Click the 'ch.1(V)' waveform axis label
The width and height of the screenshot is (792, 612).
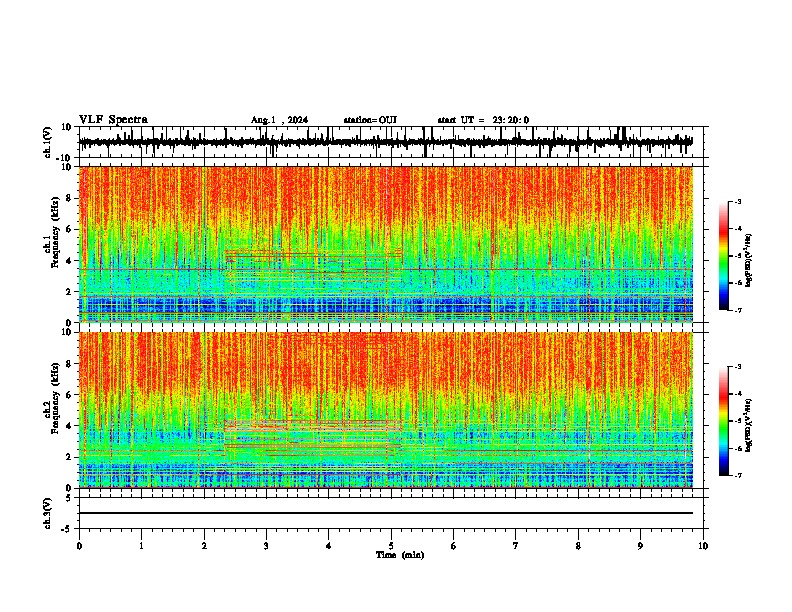(49, 142)
